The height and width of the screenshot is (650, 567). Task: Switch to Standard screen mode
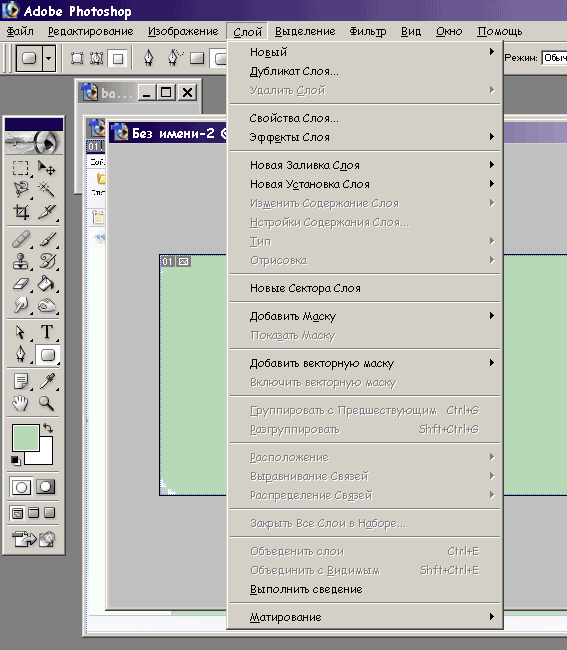tap(17, 513)
